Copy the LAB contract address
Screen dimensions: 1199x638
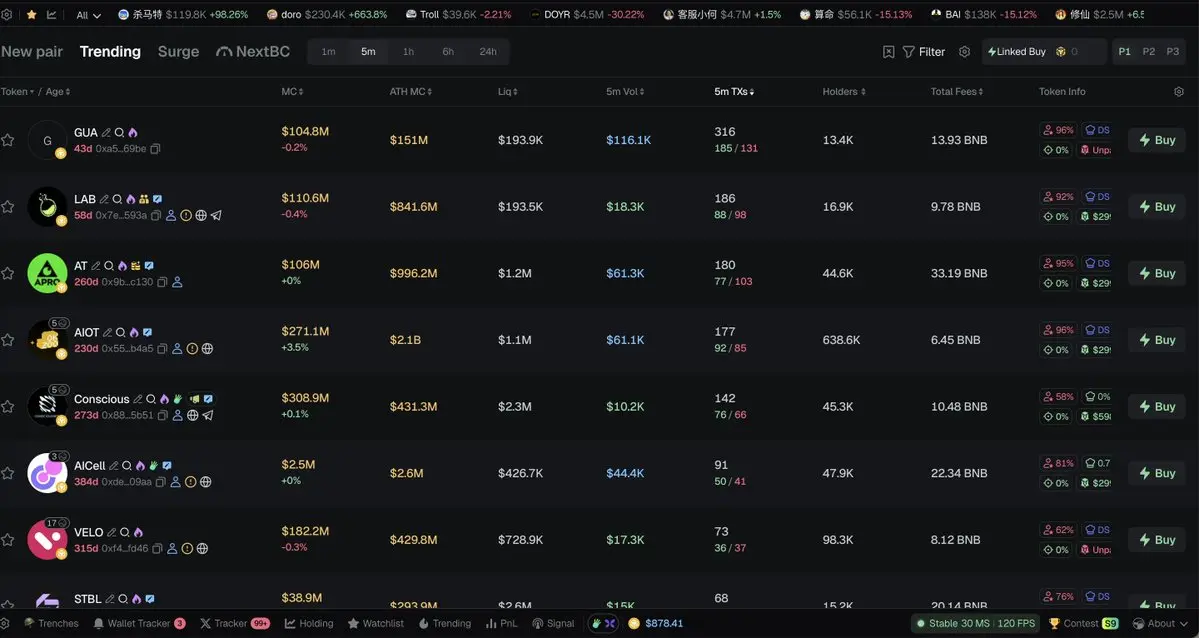(x=156, y=216)
